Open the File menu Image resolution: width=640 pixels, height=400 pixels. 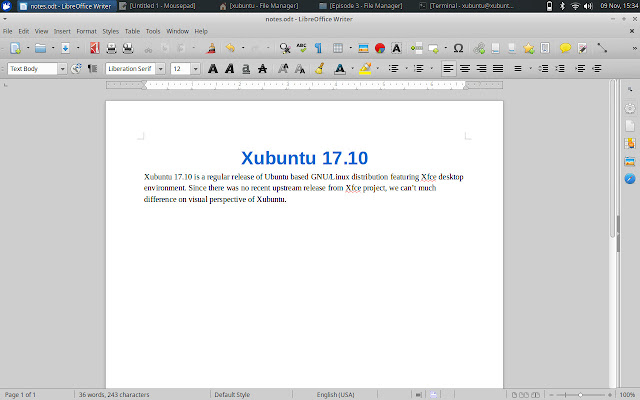click(x=7, y=31)
